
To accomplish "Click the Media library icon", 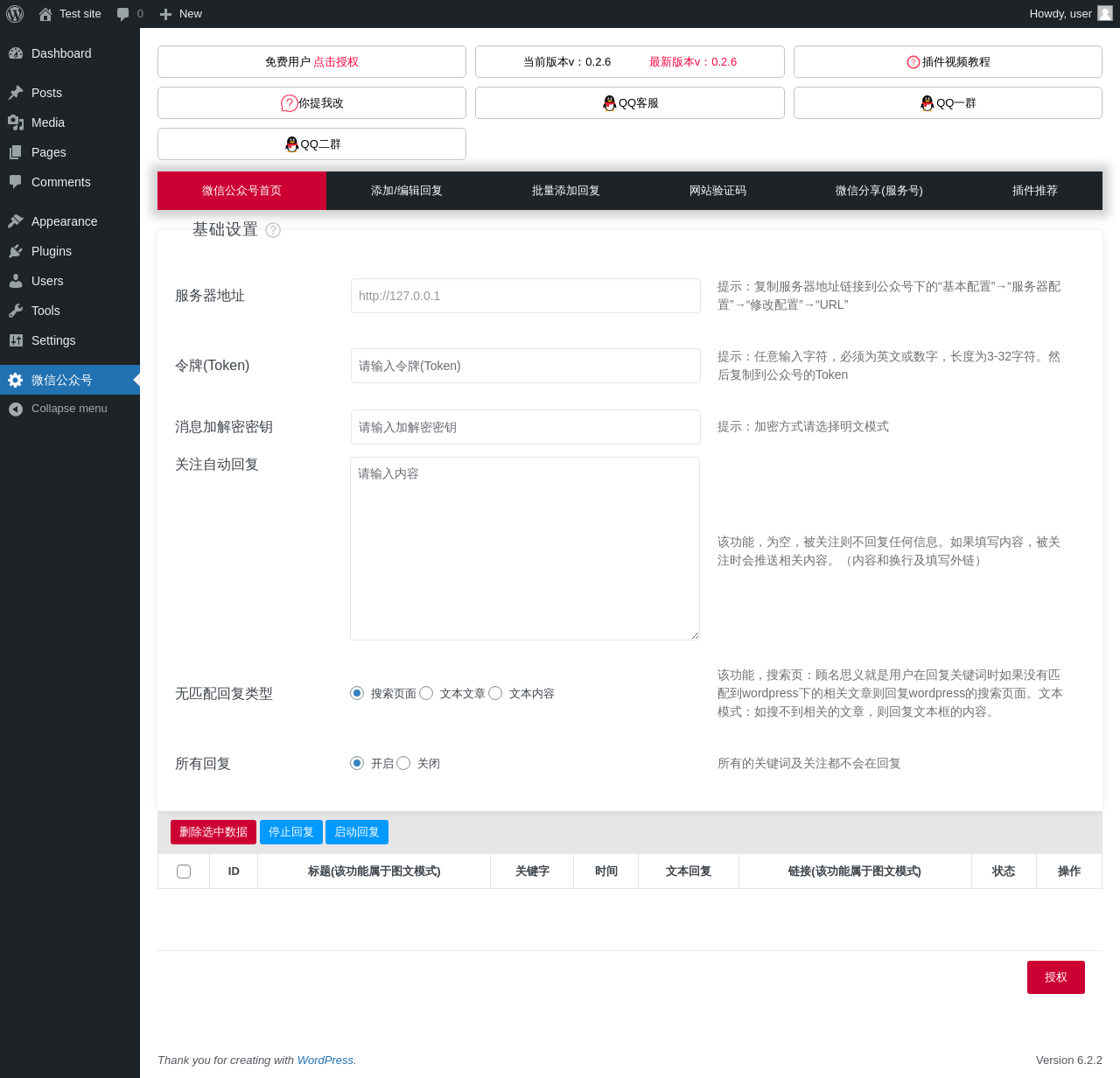I will pos(16,122).
